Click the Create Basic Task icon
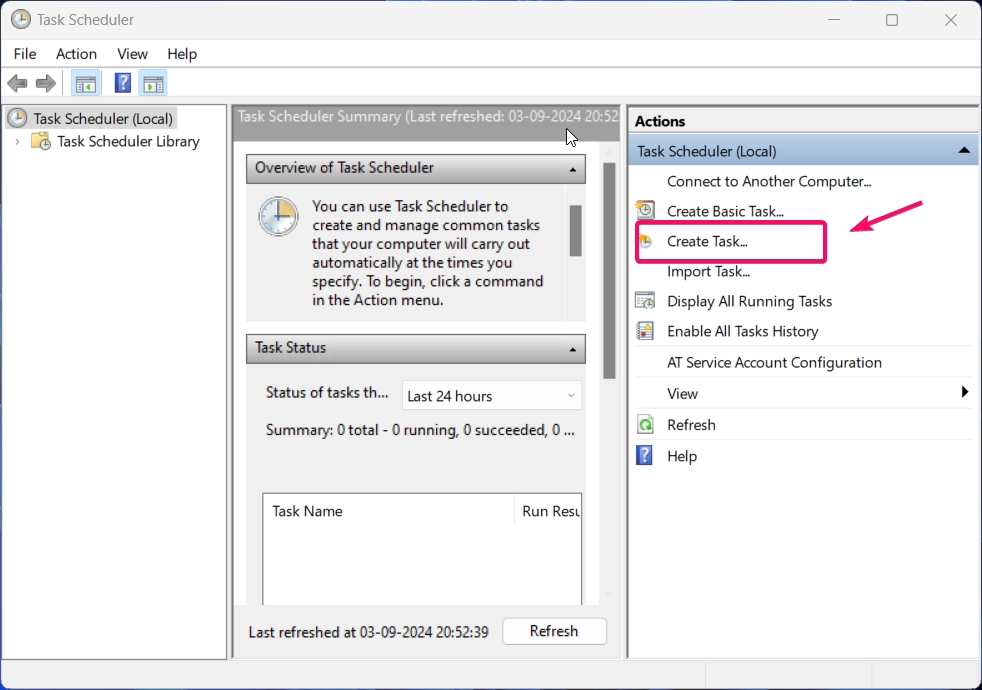 645,210
